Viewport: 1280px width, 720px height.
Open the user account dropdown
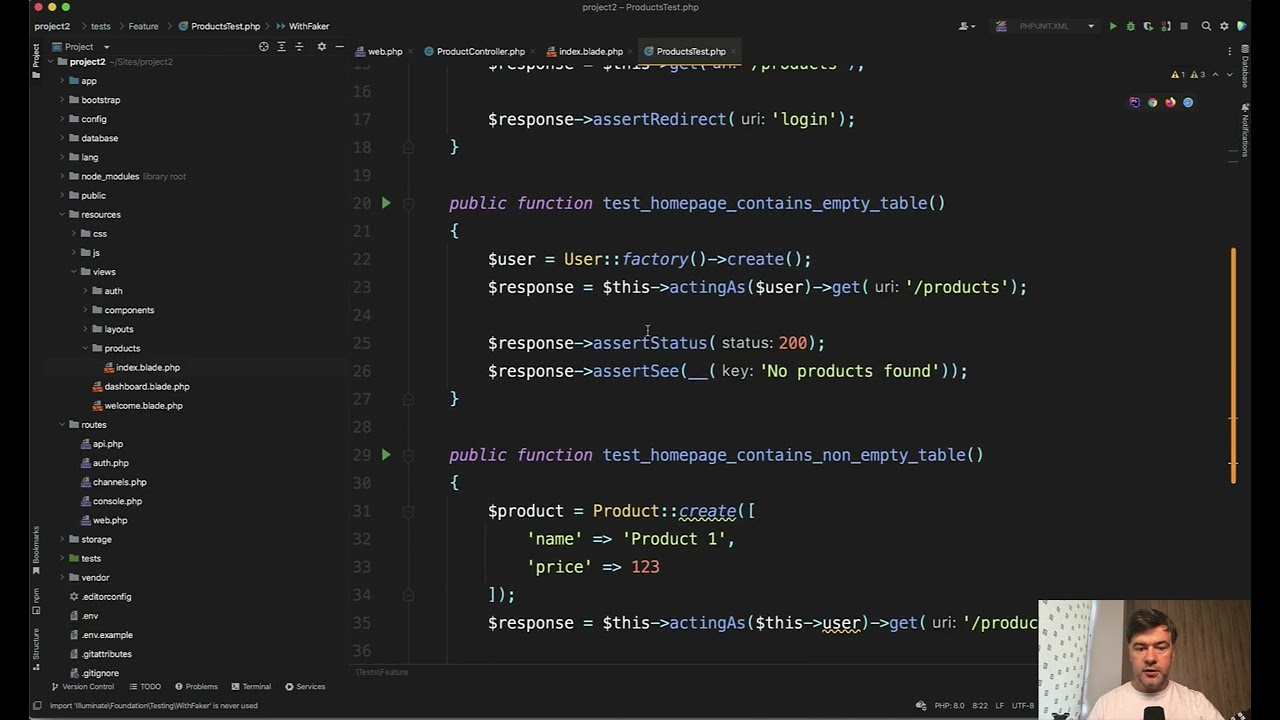(x=966, y=26)
